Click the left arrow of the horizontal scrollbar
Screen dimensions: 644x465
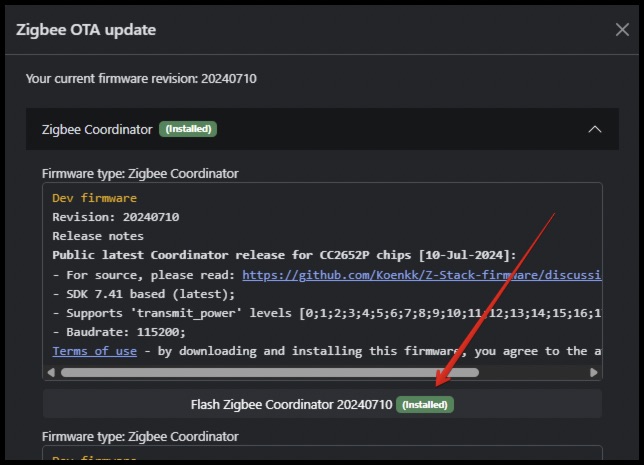tap(51, 373)
